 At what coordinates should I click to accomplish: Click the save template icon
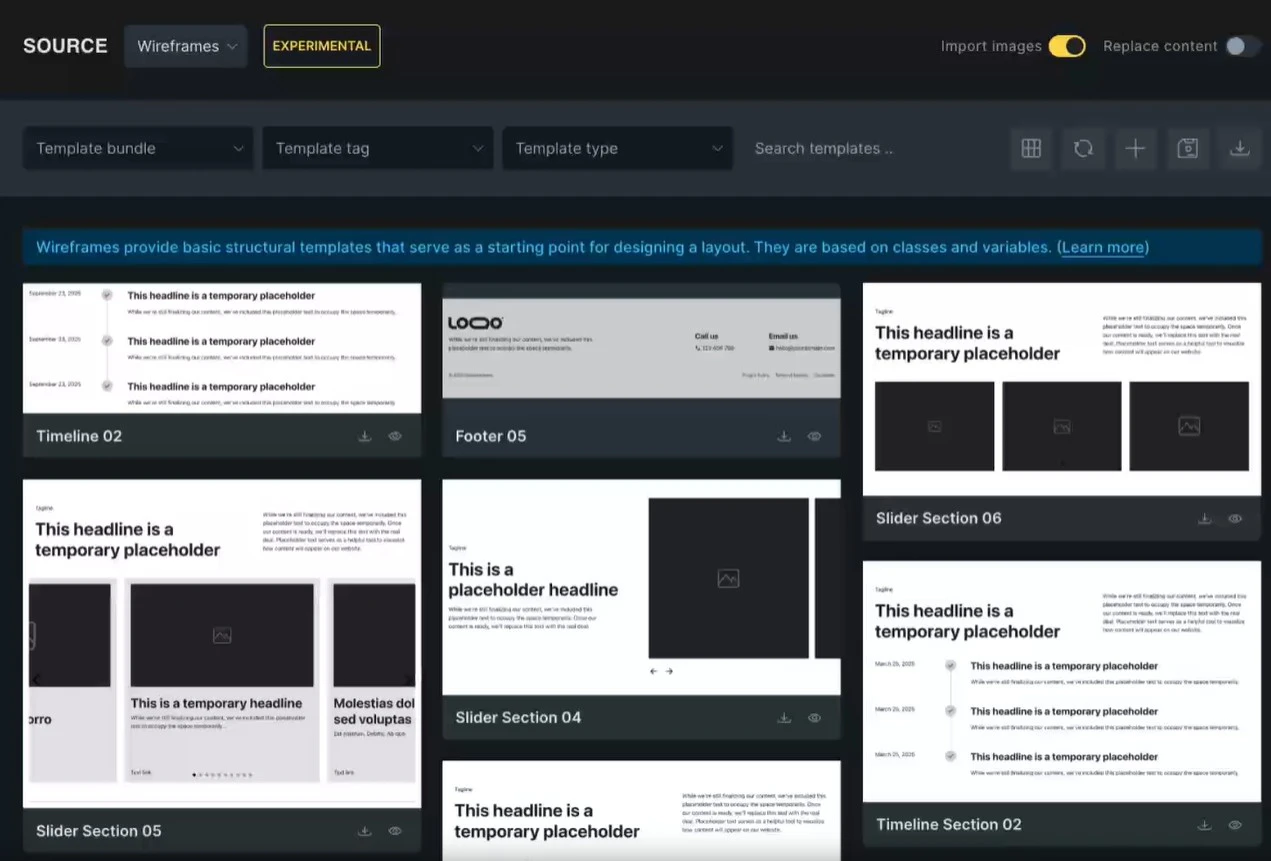pyautogui.click(x=1187, y=148)
